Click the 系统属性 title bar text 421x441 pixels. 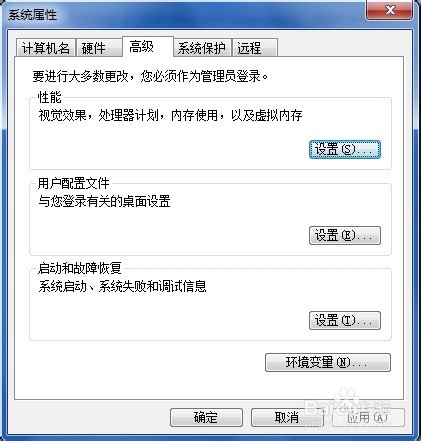click(x=32, y=15)
